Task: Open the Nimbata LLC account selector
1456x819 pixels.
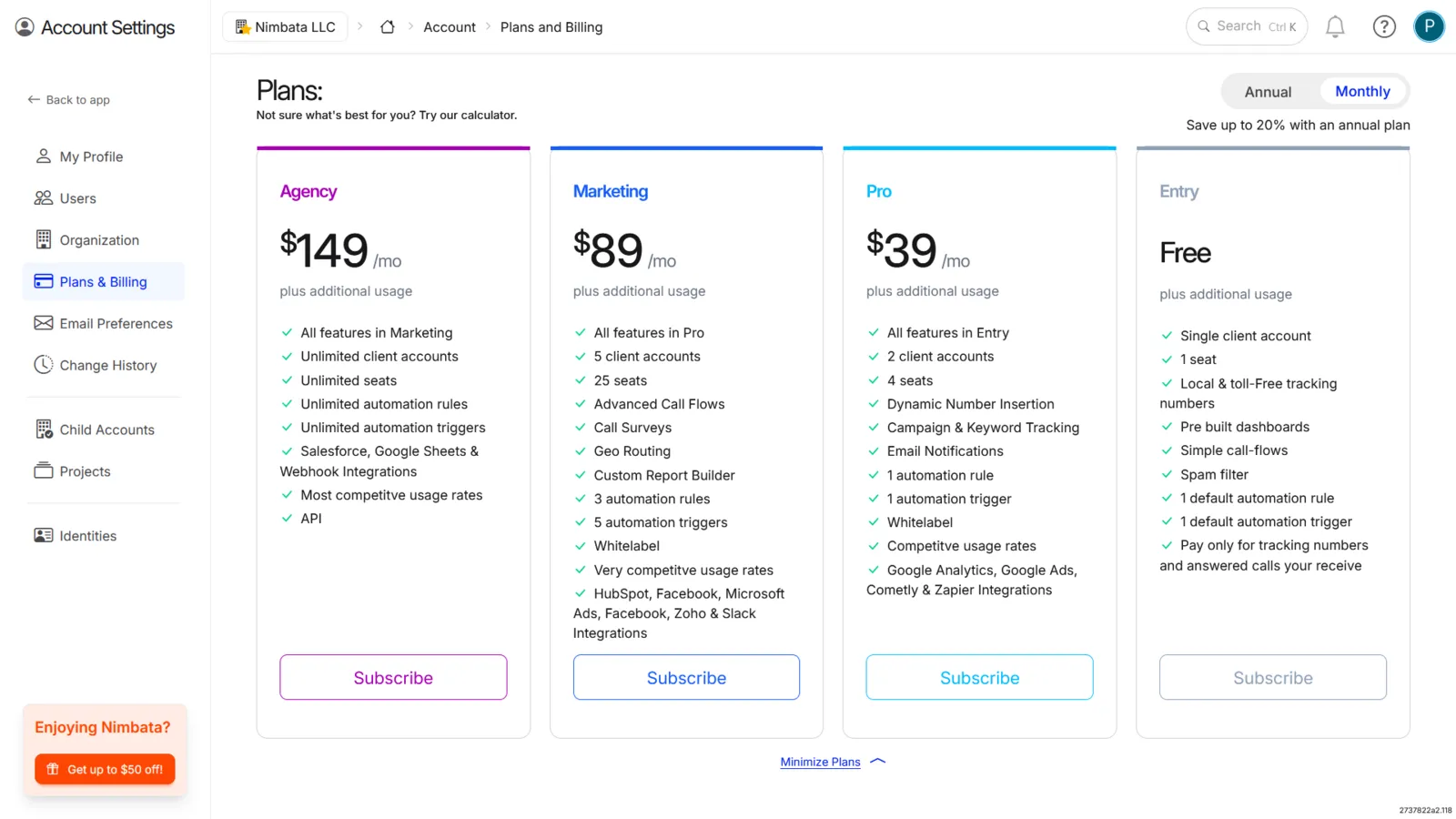Action: (285, 27)
